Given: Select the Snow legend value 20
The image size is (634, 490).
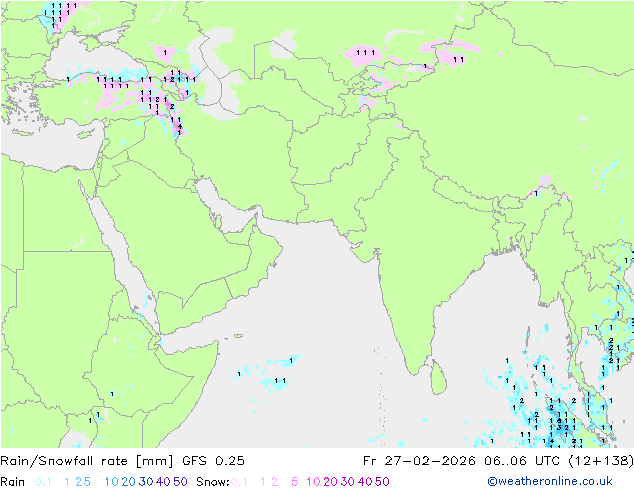Looking at the screenshot, I should (330, 482).
